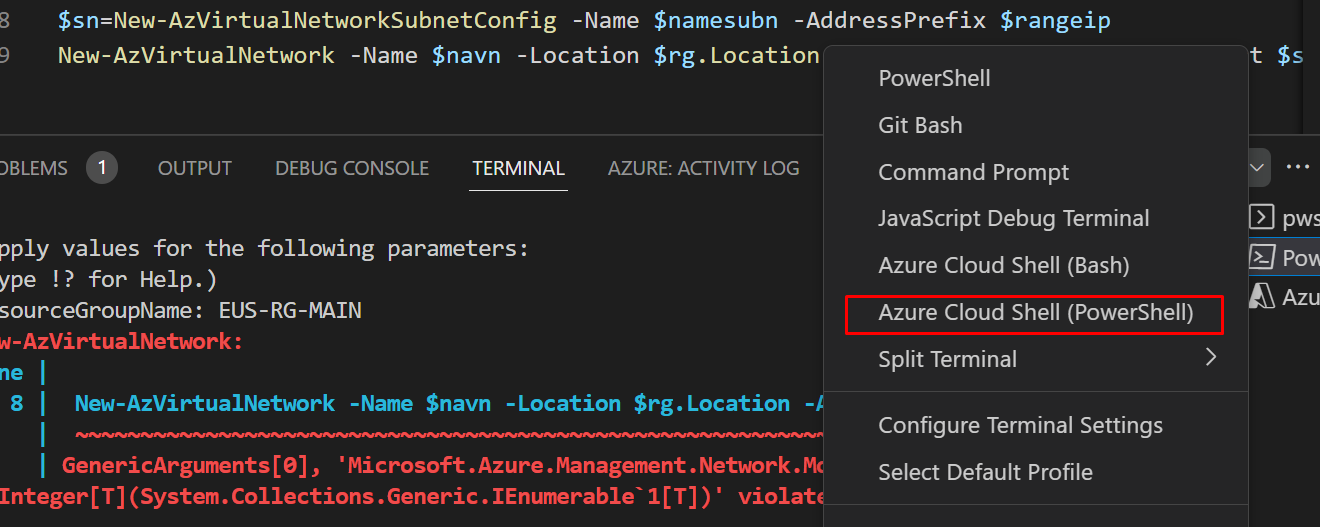Open the panel more actions ellipsis
The width and height of the screenshot is (1320, 527).
point(1297,167)
